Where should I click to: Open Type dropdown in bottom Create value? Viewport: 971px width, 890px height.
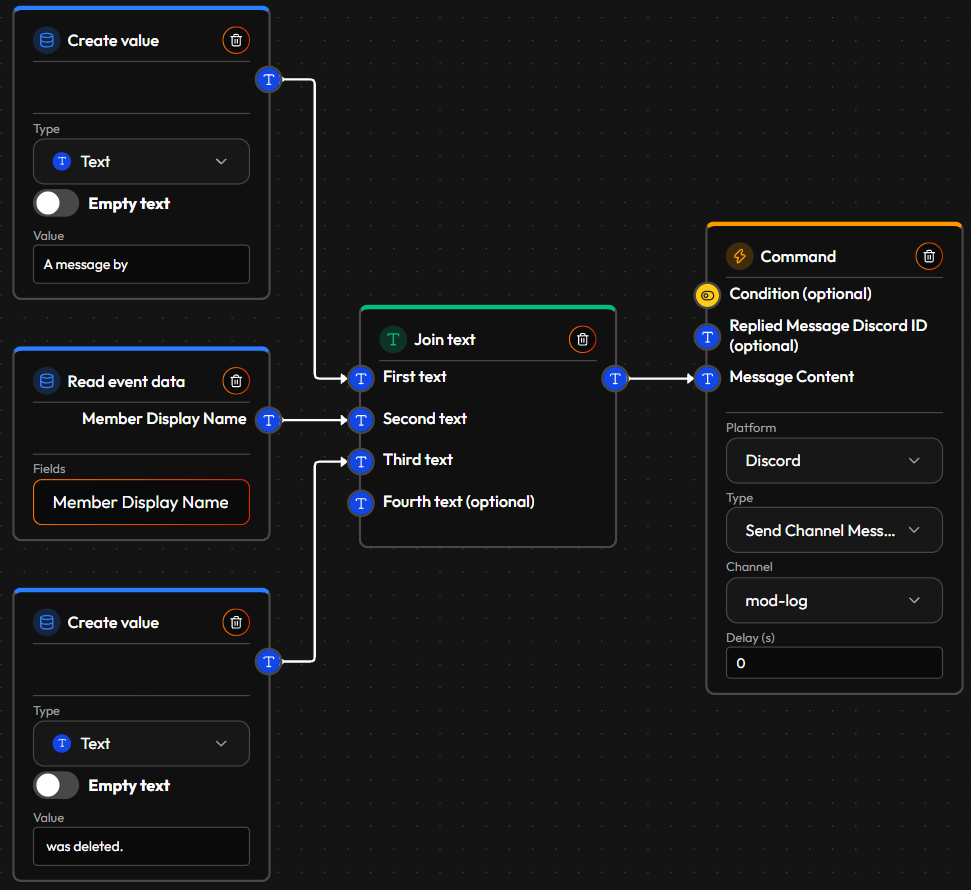(141, 743)
